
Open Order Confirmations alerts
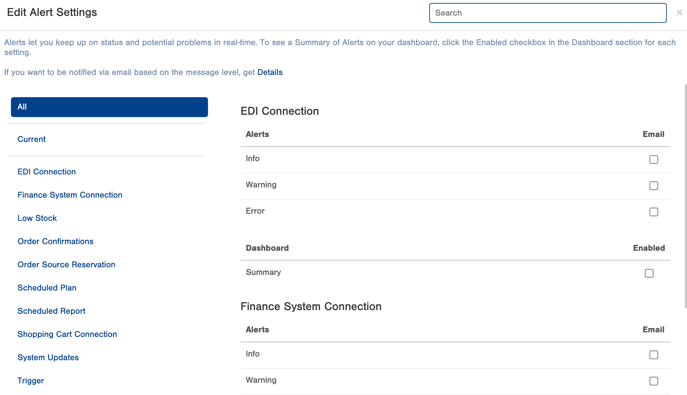[55, 241]
